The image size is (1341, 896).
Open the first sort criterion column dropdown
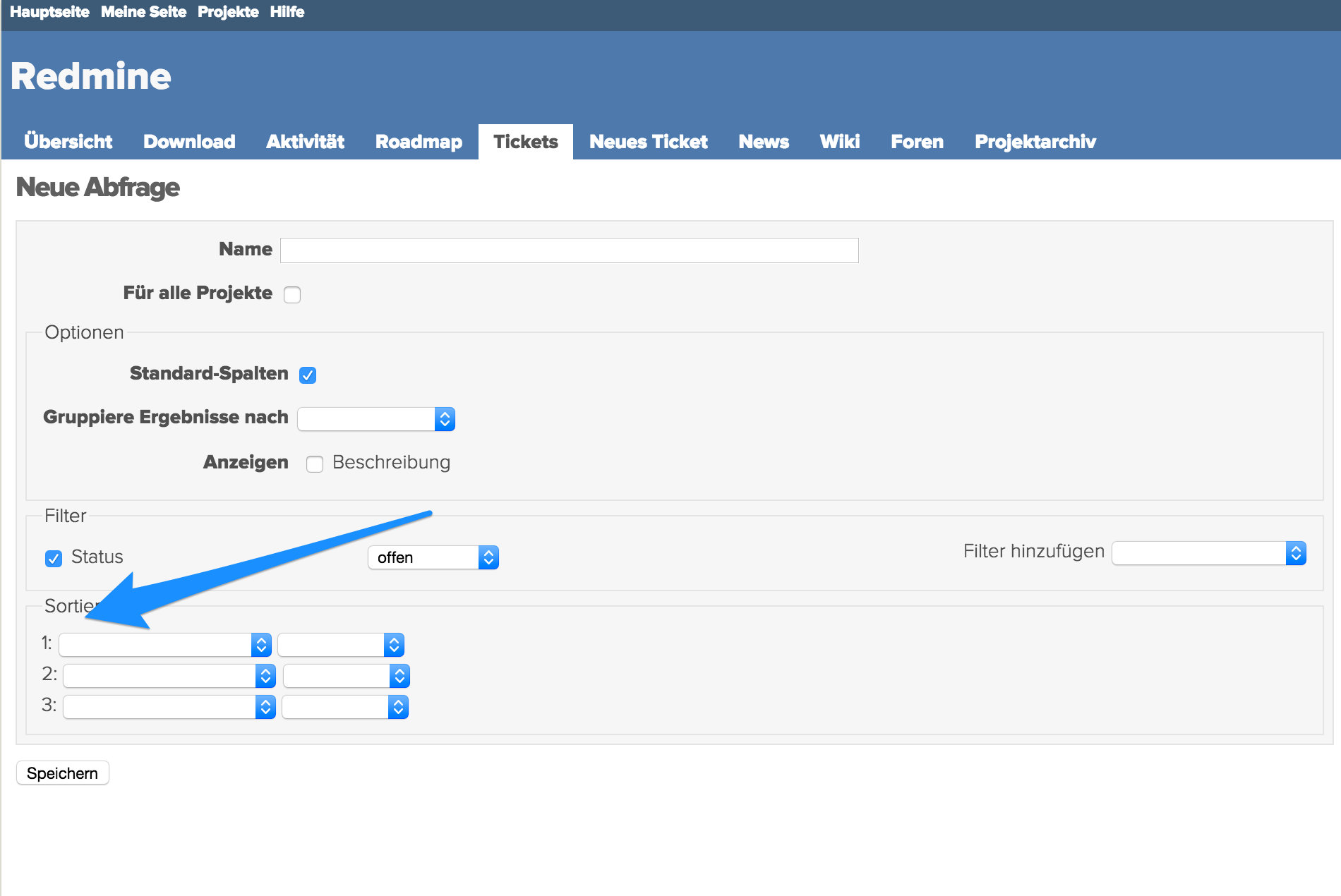click(x=165, y=645)
